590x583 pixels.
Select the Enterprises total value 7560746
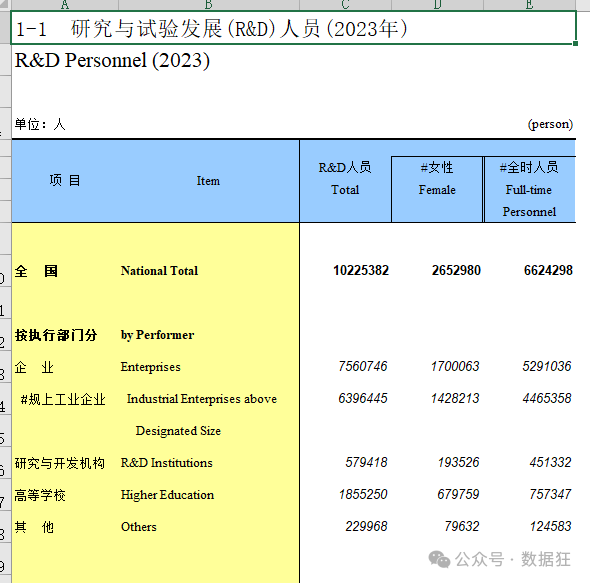pos(363,366)
